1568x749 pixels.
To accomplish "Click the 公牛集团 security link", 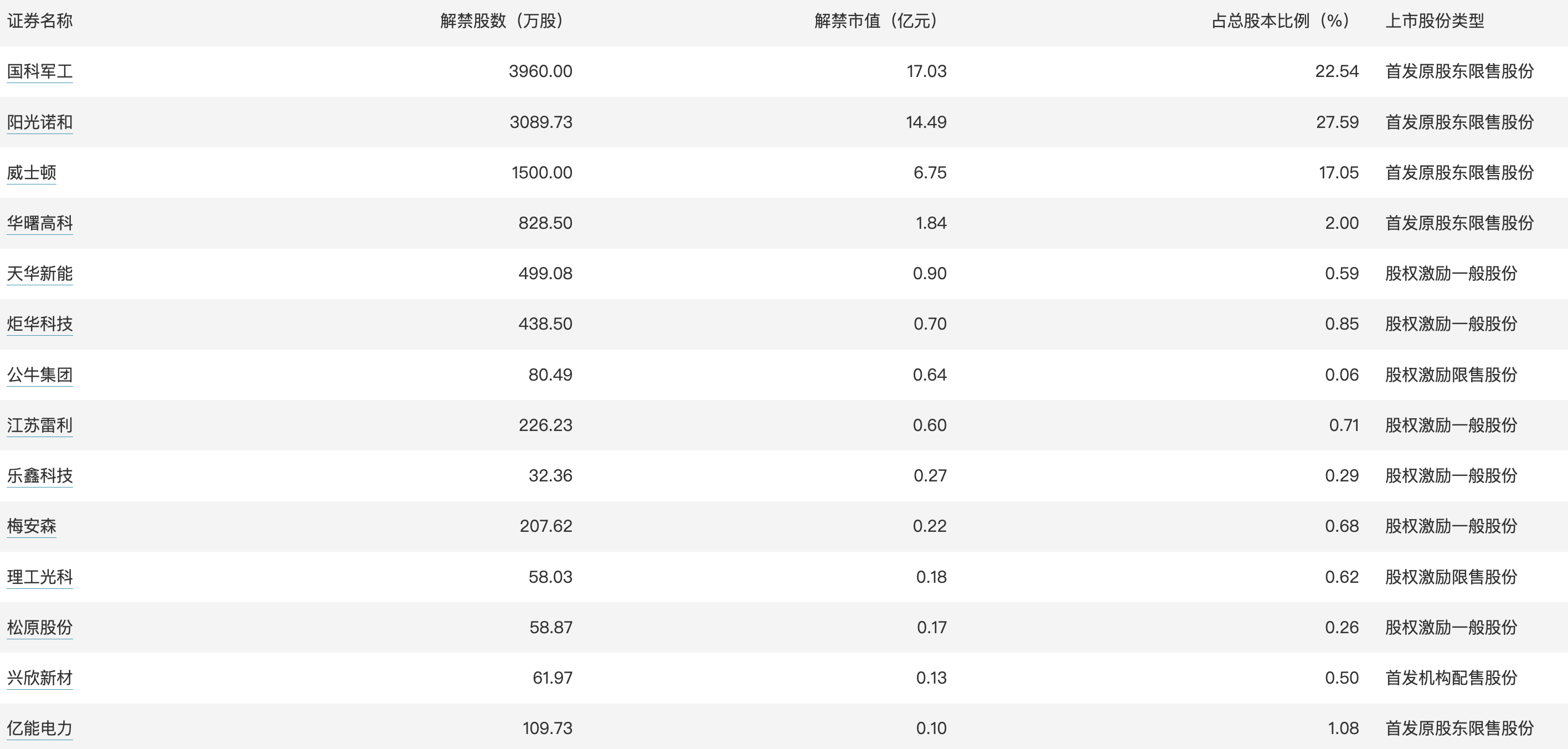I will (39, 374).
